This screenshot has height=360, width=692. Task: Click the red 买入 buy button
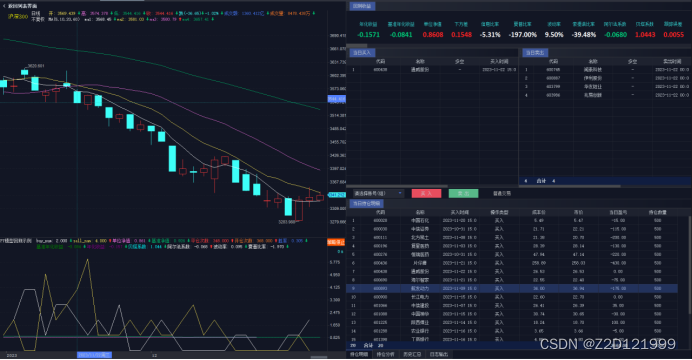tap(426, 193)
